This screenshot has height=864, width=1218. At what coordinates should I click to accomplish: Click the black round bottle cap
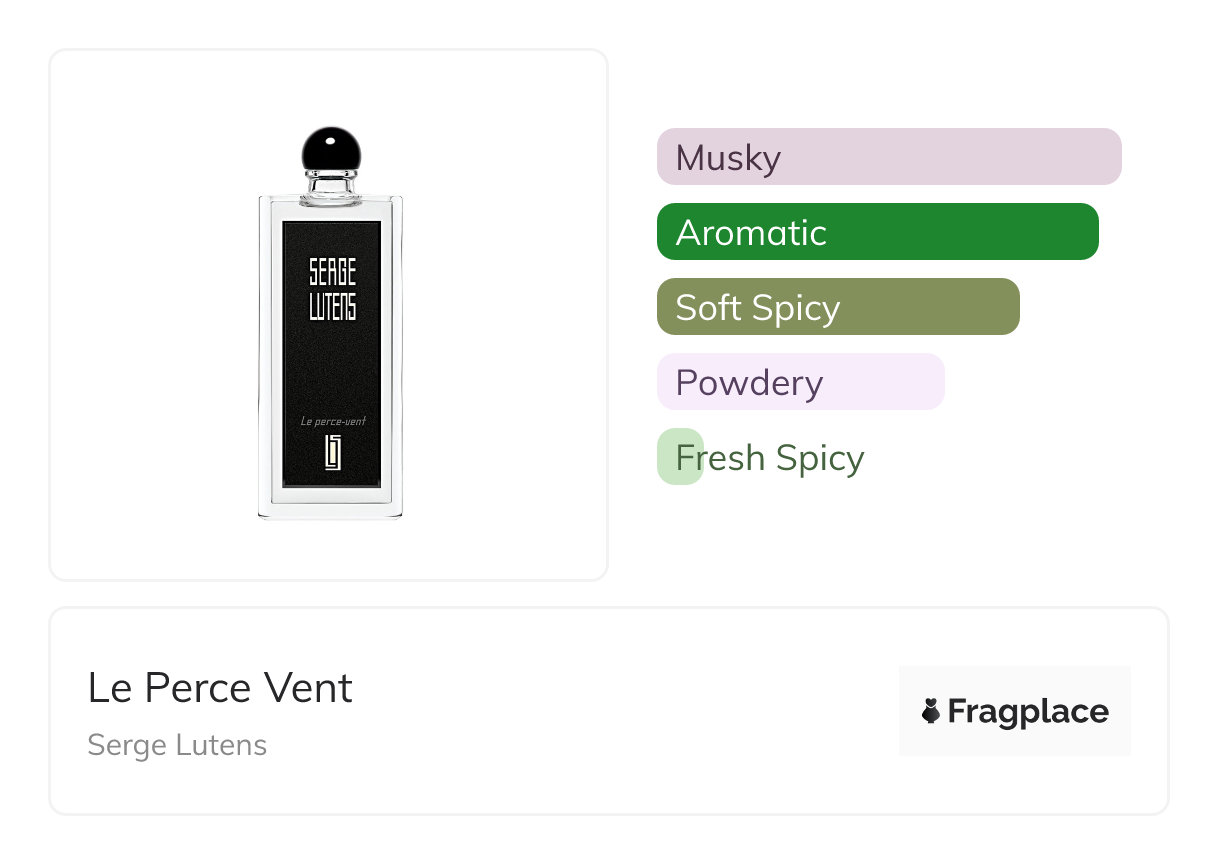point(331,150)
